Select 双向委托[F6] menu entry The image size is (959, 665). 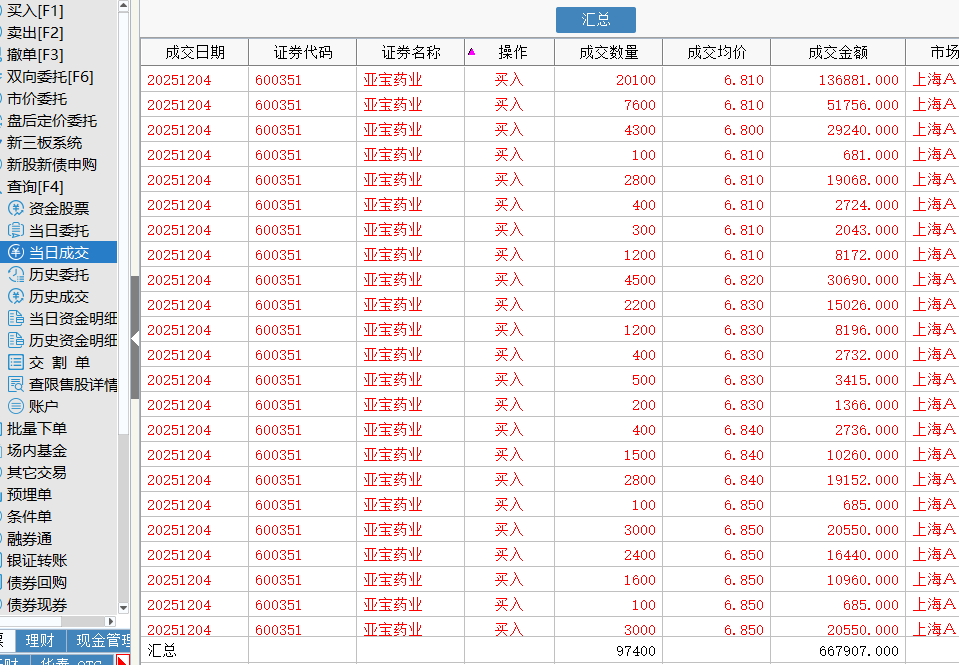(50, 77)
